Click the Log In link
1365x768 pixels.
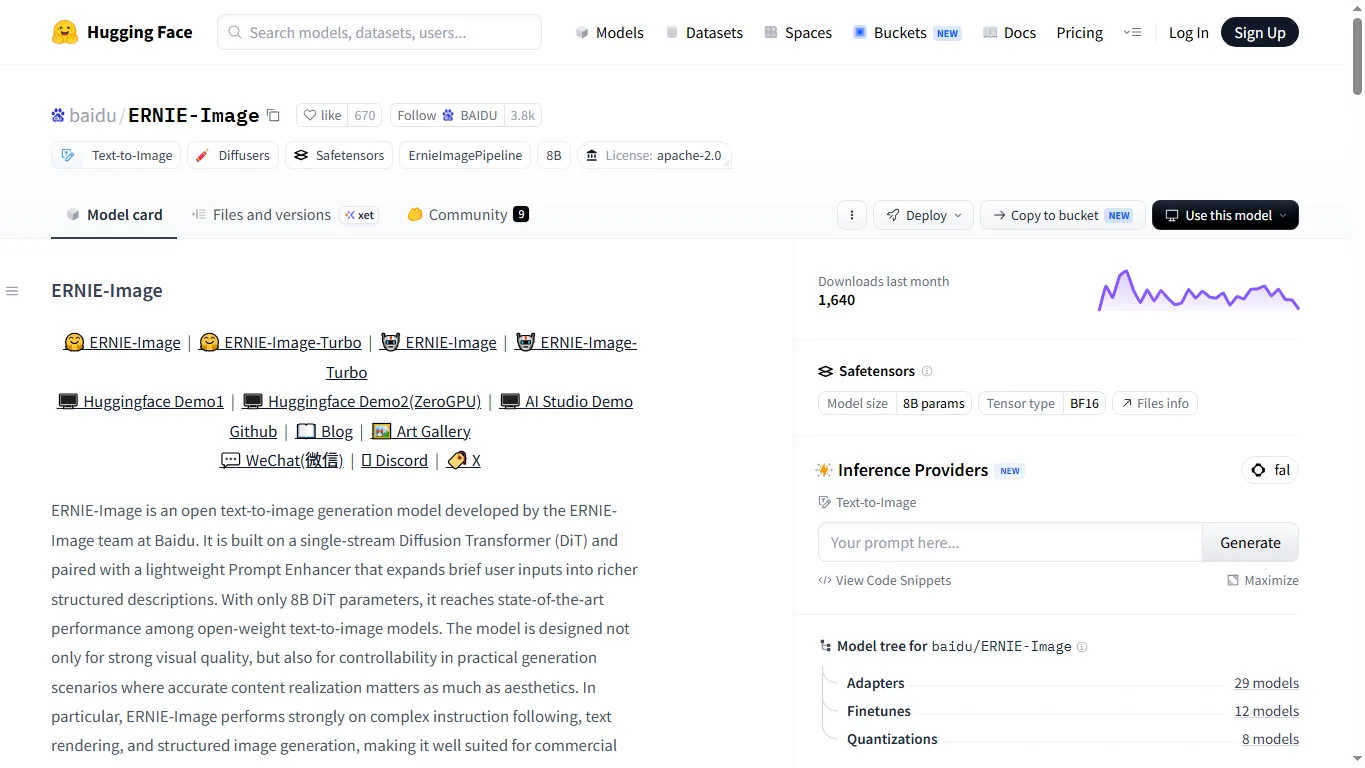click(1188, 32)
